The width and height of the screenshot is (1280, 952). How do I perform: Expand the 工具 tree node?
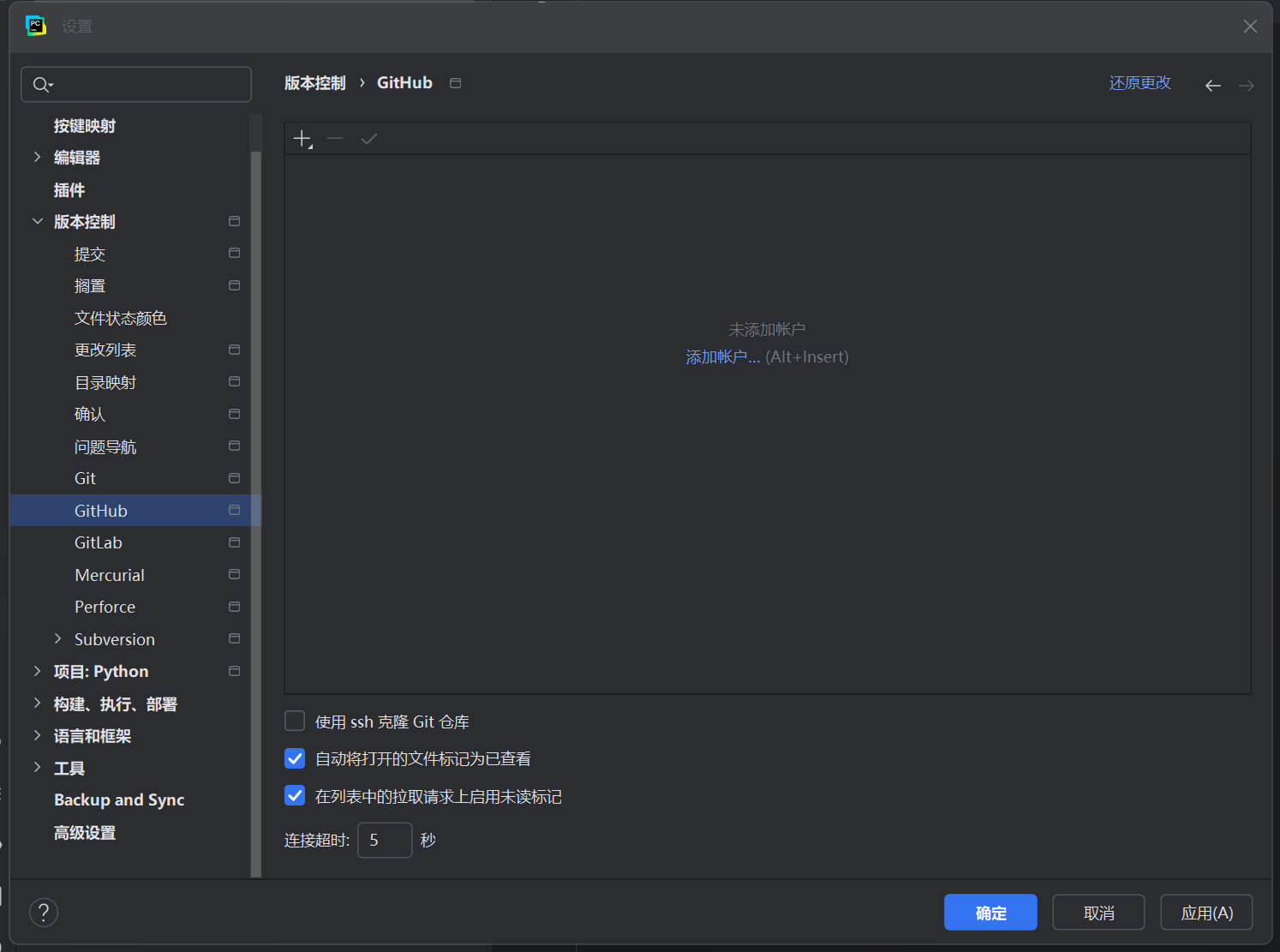click(x=37, y=767)
